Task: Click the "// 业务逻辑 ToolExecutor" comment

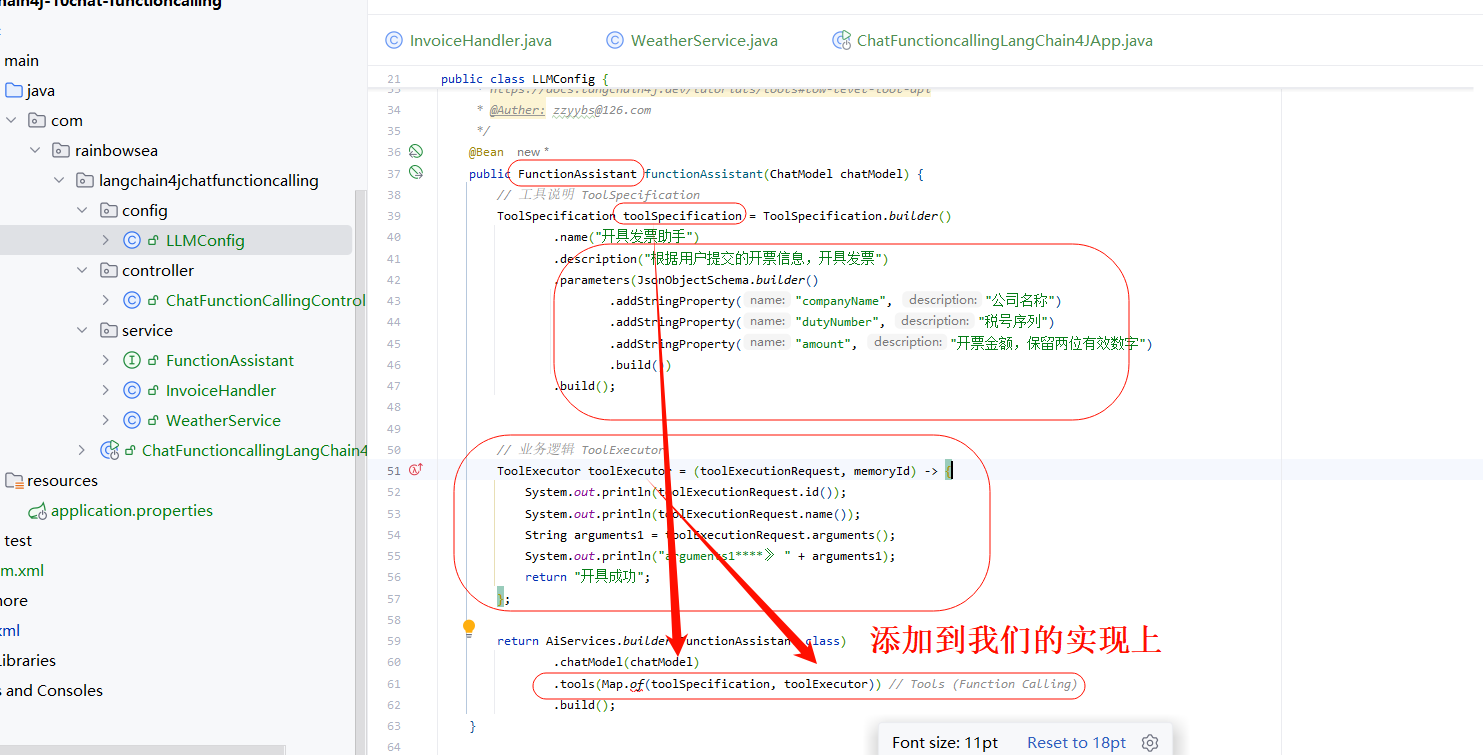Action: (580, 450)
